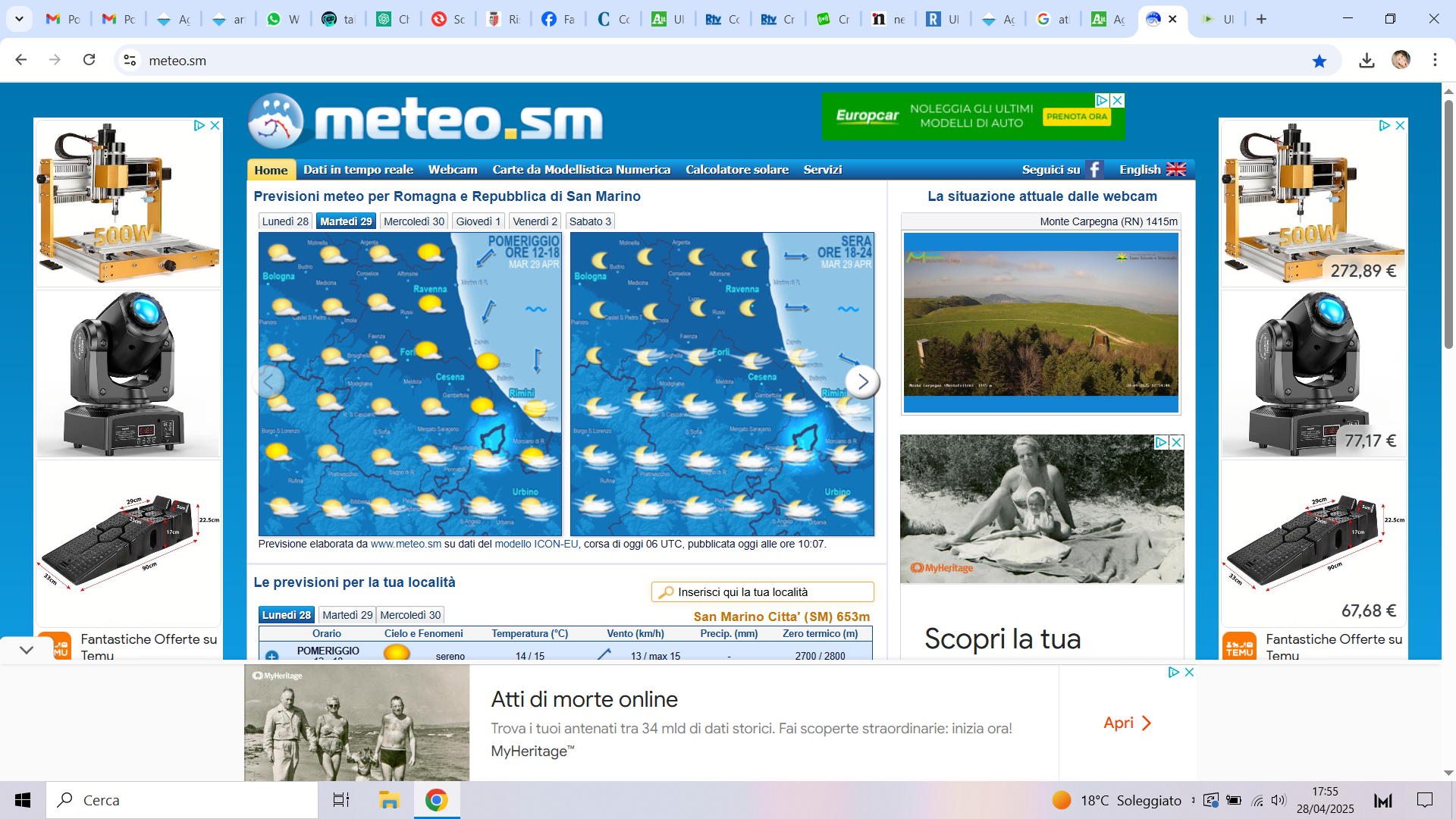Open Carte da Modellistica Numerica menu

[581, 170]
